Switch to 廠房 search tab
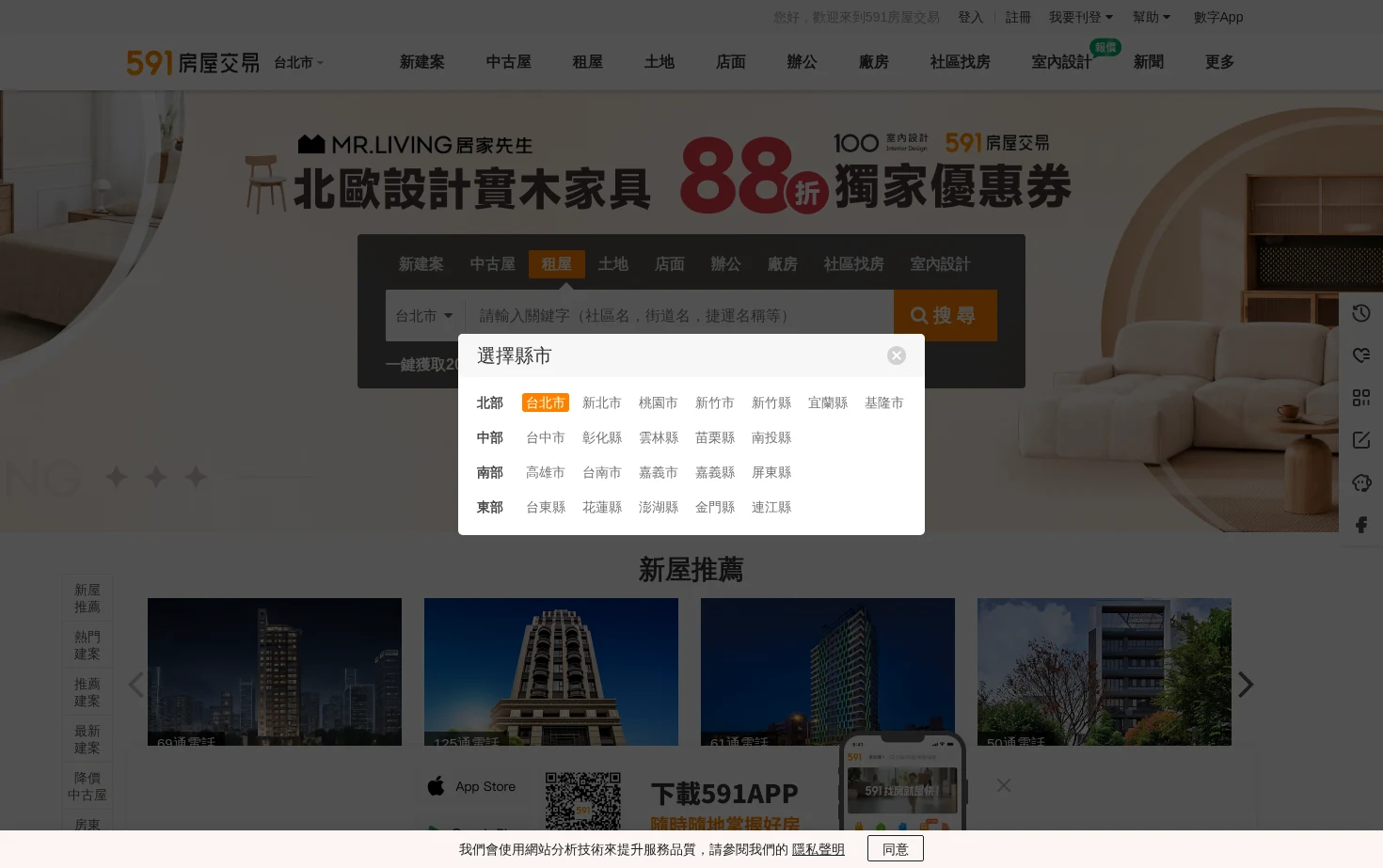 (x=783, y=264)
